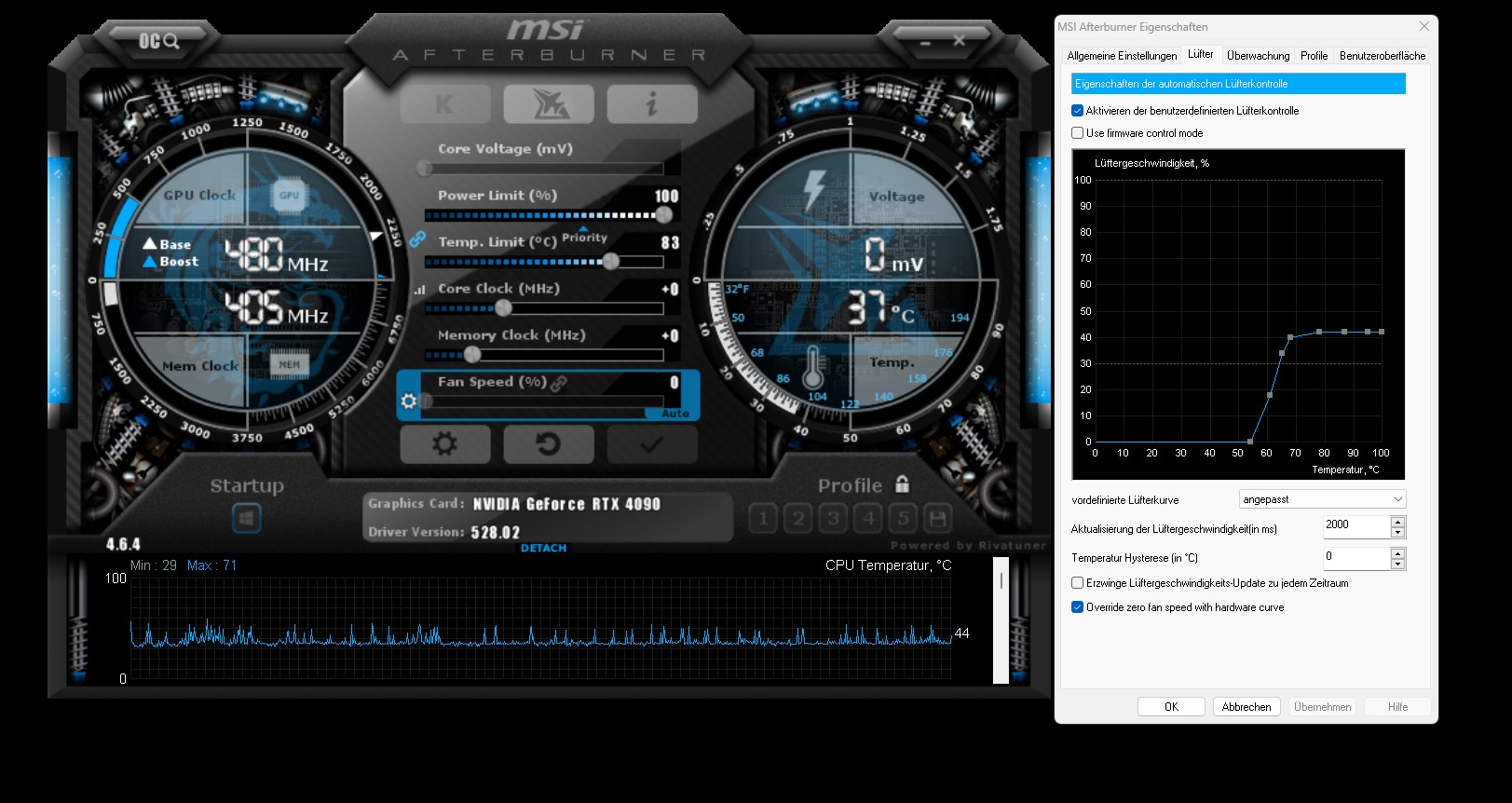Click the Übernehmen button
The height and width of the screenshot is (803, 1512).
tap(1322, 707)
